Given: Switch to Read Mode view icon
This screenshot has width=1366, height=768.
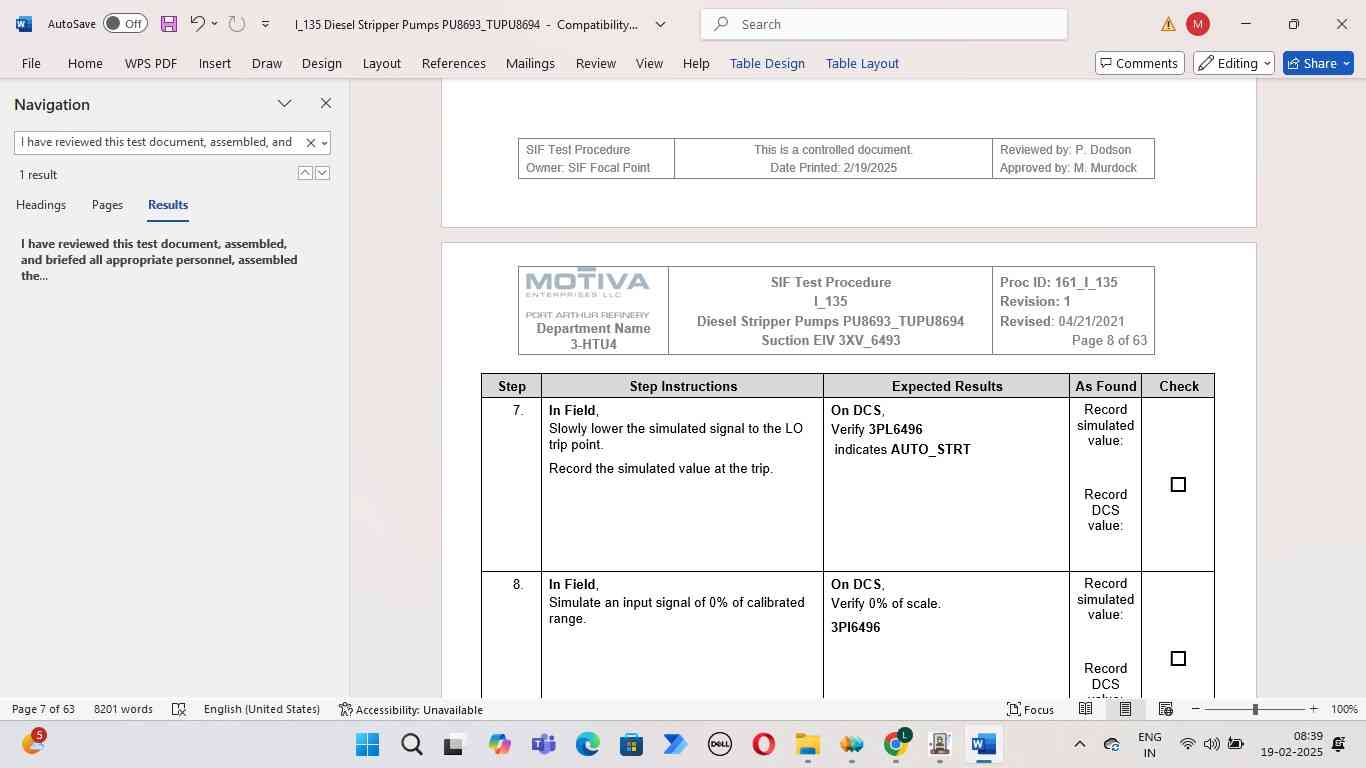Looking at the screenshot, I should (x=1085, y=709).
